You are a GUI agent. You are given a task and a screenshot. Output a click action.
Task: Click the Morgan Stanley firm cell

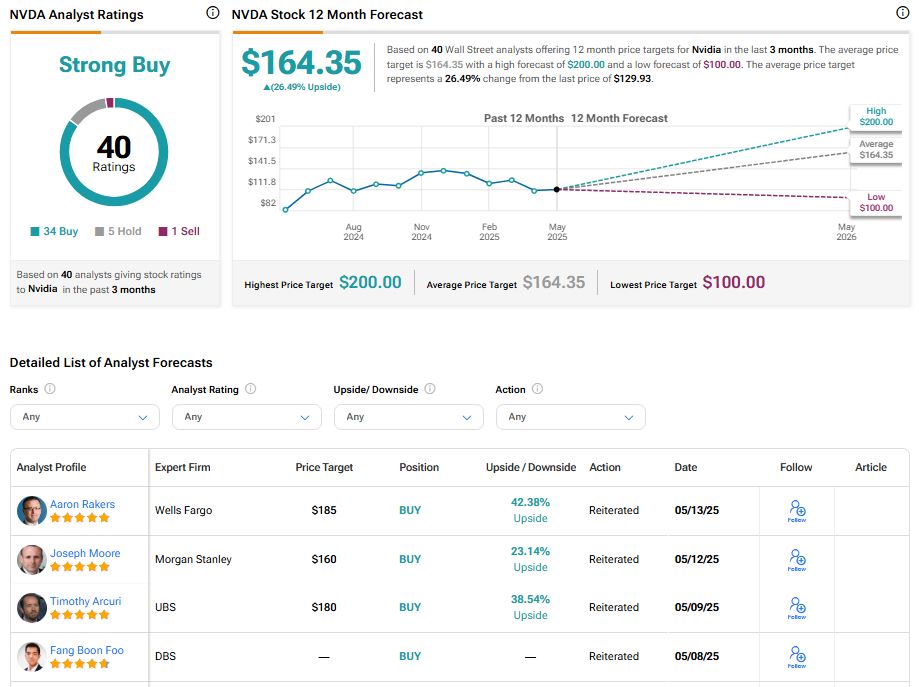click(193, 560)
